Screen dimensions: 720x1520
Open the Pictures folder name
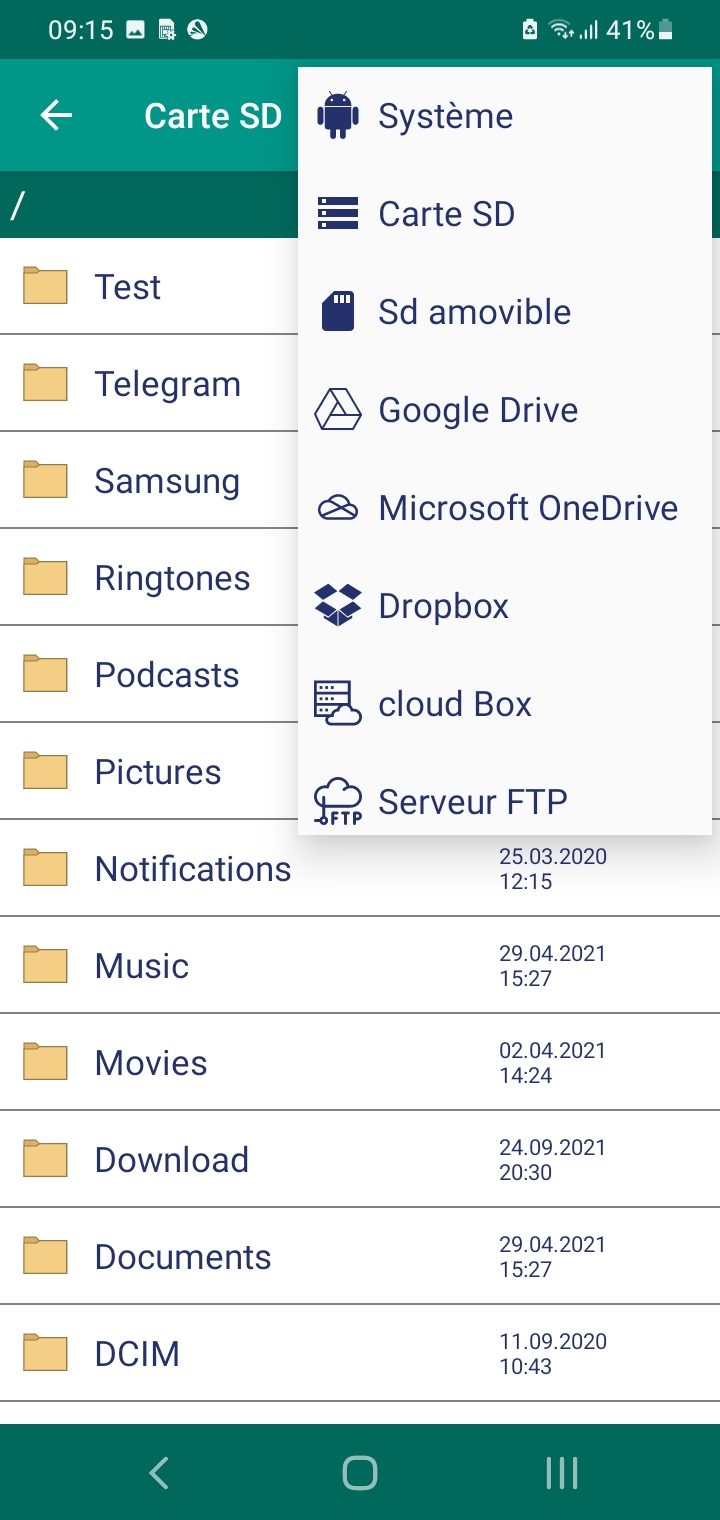click(158, 772)
